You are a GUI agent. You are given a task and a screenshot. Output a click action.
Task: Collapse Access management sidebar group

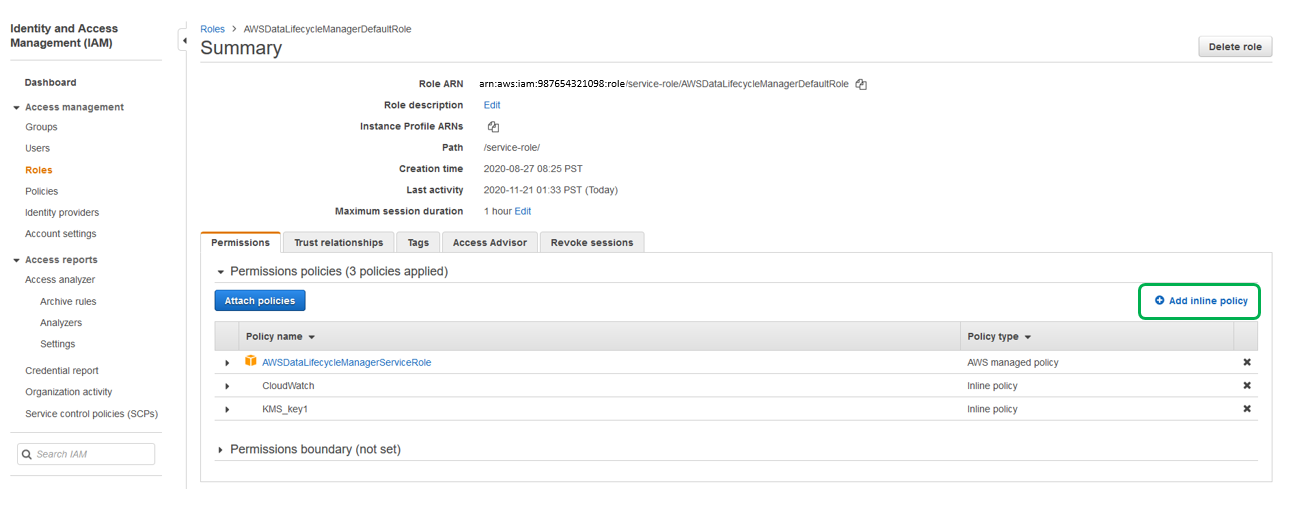click(x=16, y=107)
